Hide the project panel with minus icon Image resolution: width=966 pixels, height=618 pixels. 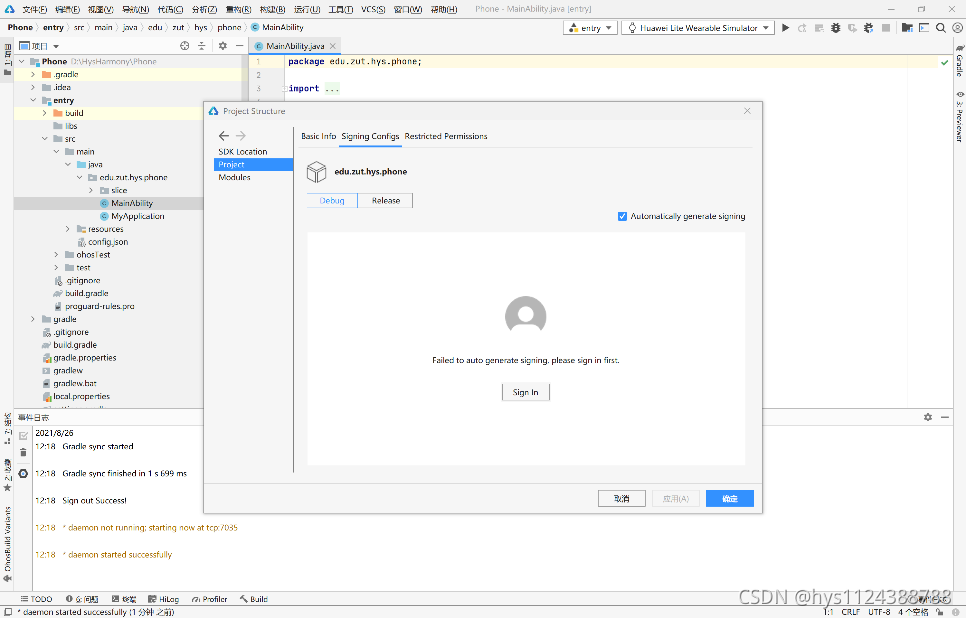click(240, 46)
